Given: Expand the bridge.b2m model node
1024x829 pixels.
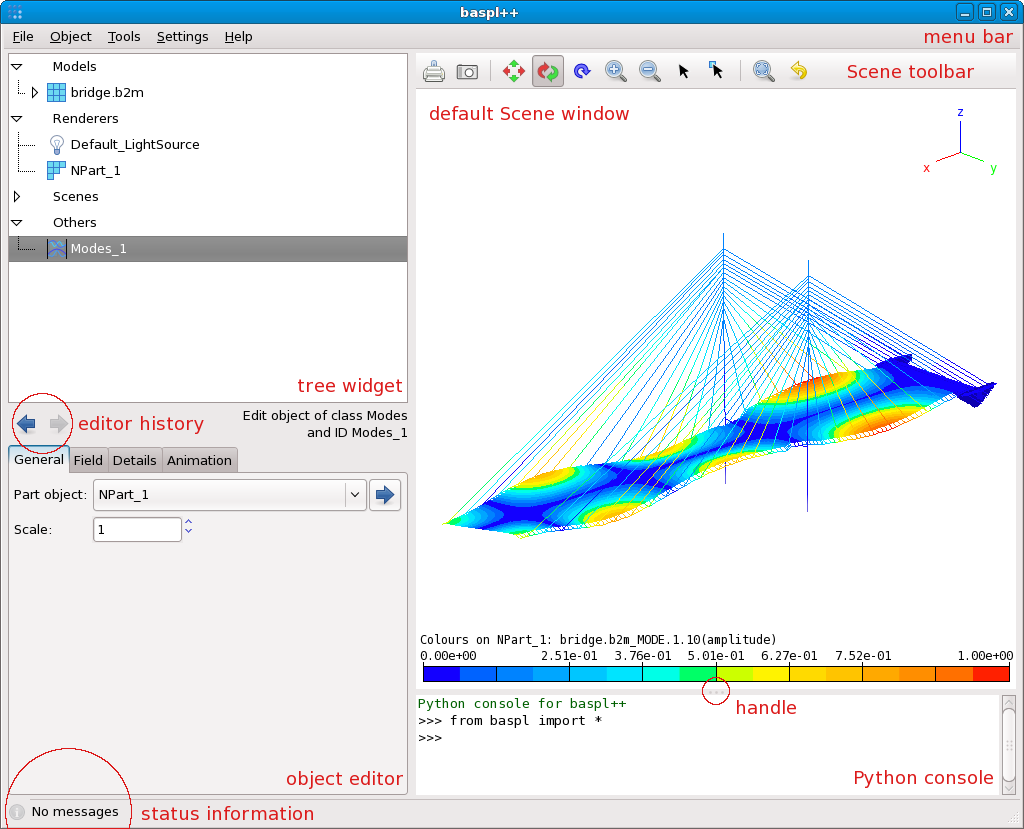Looking at the screenshot, I should point(35,93).
